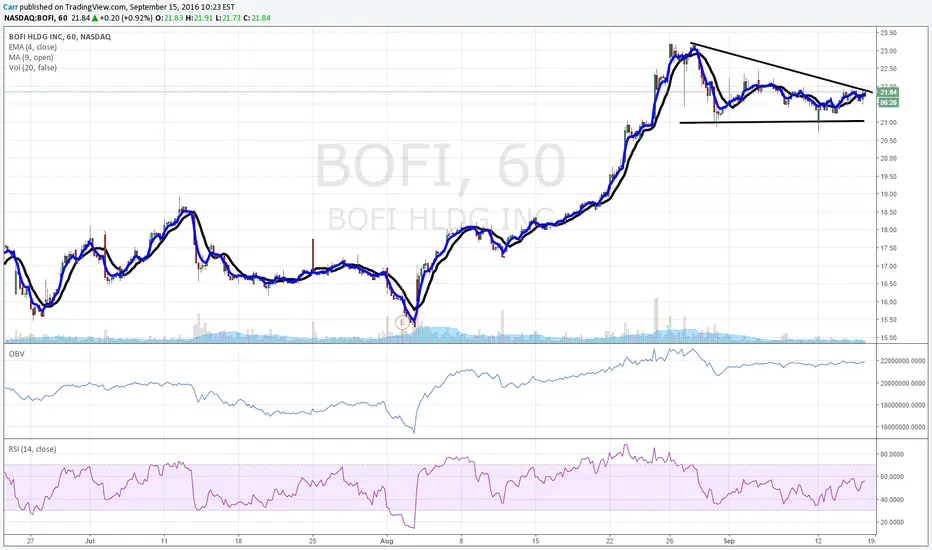Click 40.0000 on the RSI axis
The image size is (932, 550).
892,500
